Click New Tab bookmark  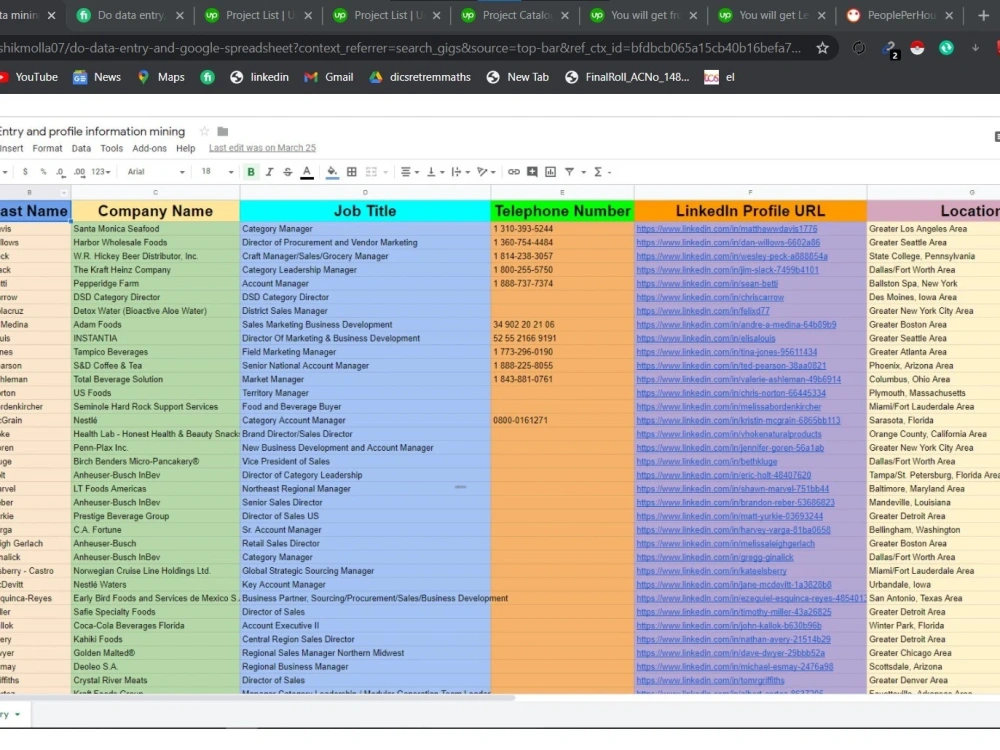[x=517, y=77]
